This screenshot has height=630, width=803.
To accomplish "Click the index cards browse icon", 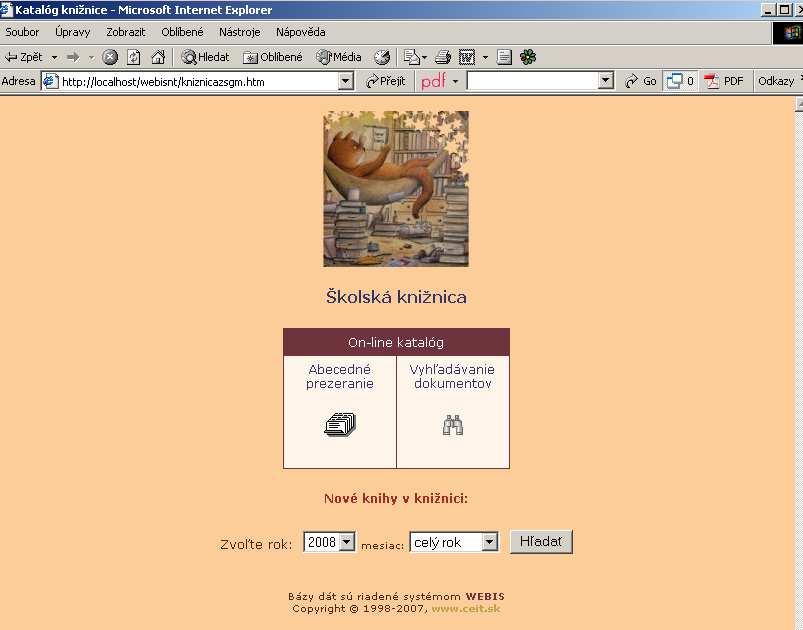I will [340, 424].
